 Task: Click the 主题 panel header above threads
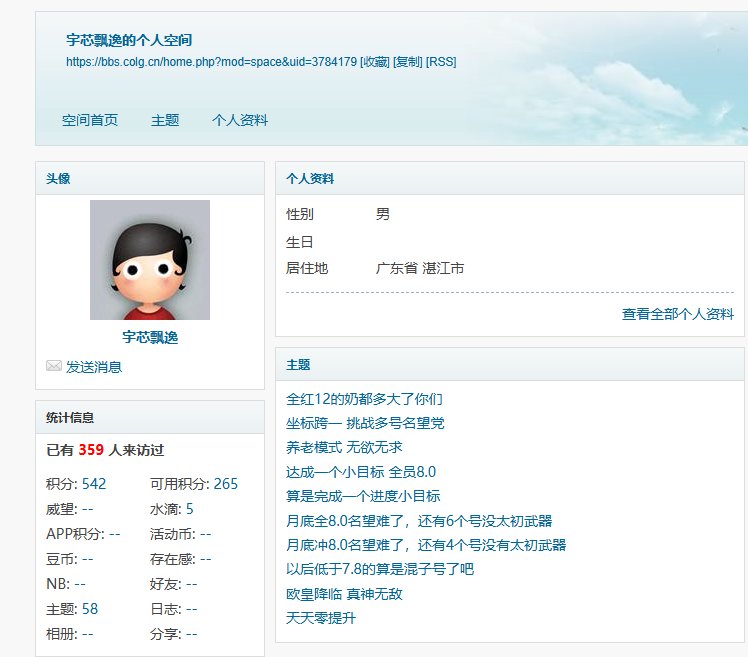pyautogui.click(x=509, y=365)
